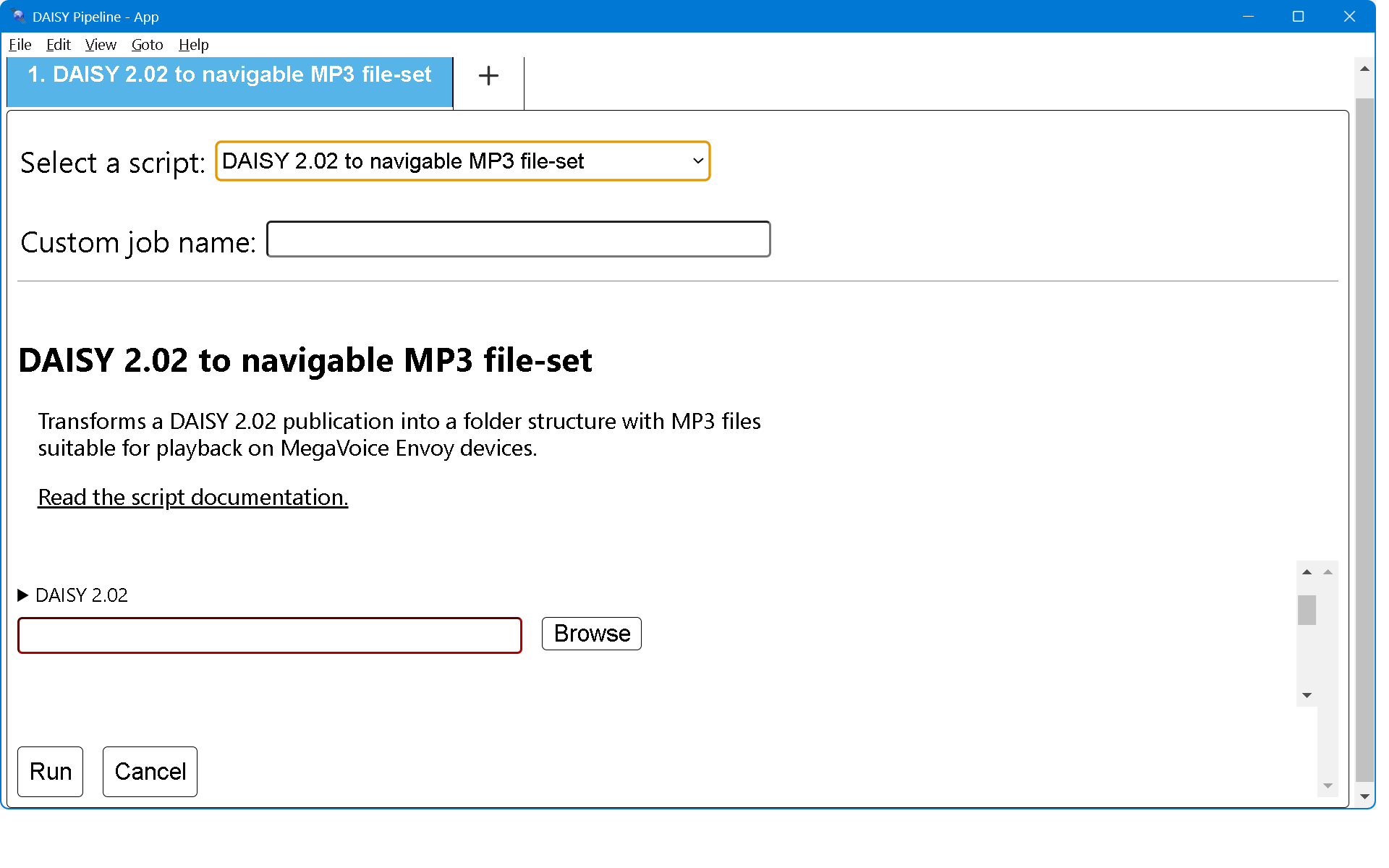
Task: Click the main window vertical scrollbar thumb
Action: click(x=1364, y=440)
